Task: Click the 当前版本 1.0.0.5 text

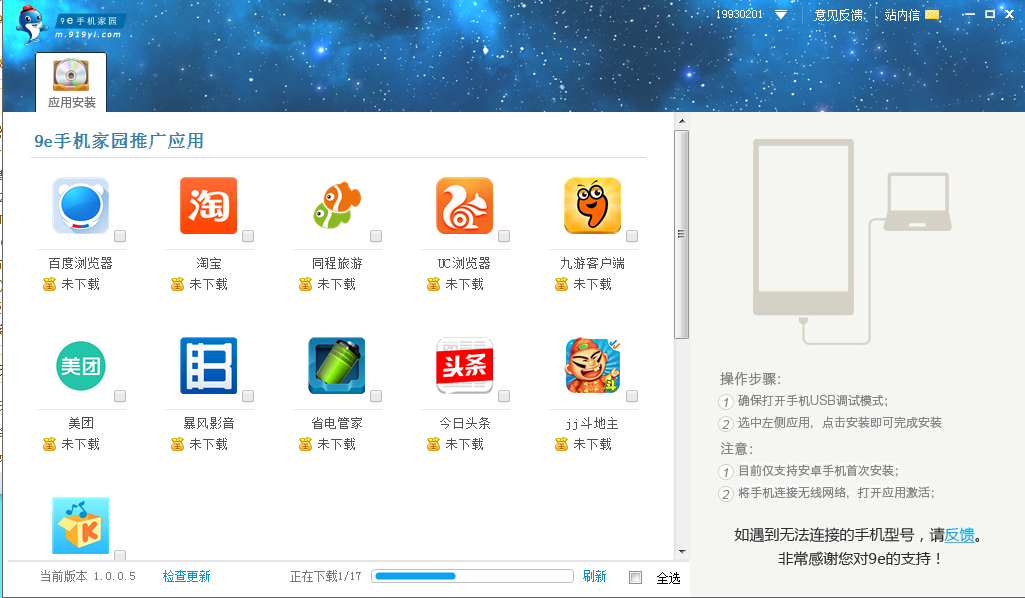Action: pos(88,576)
